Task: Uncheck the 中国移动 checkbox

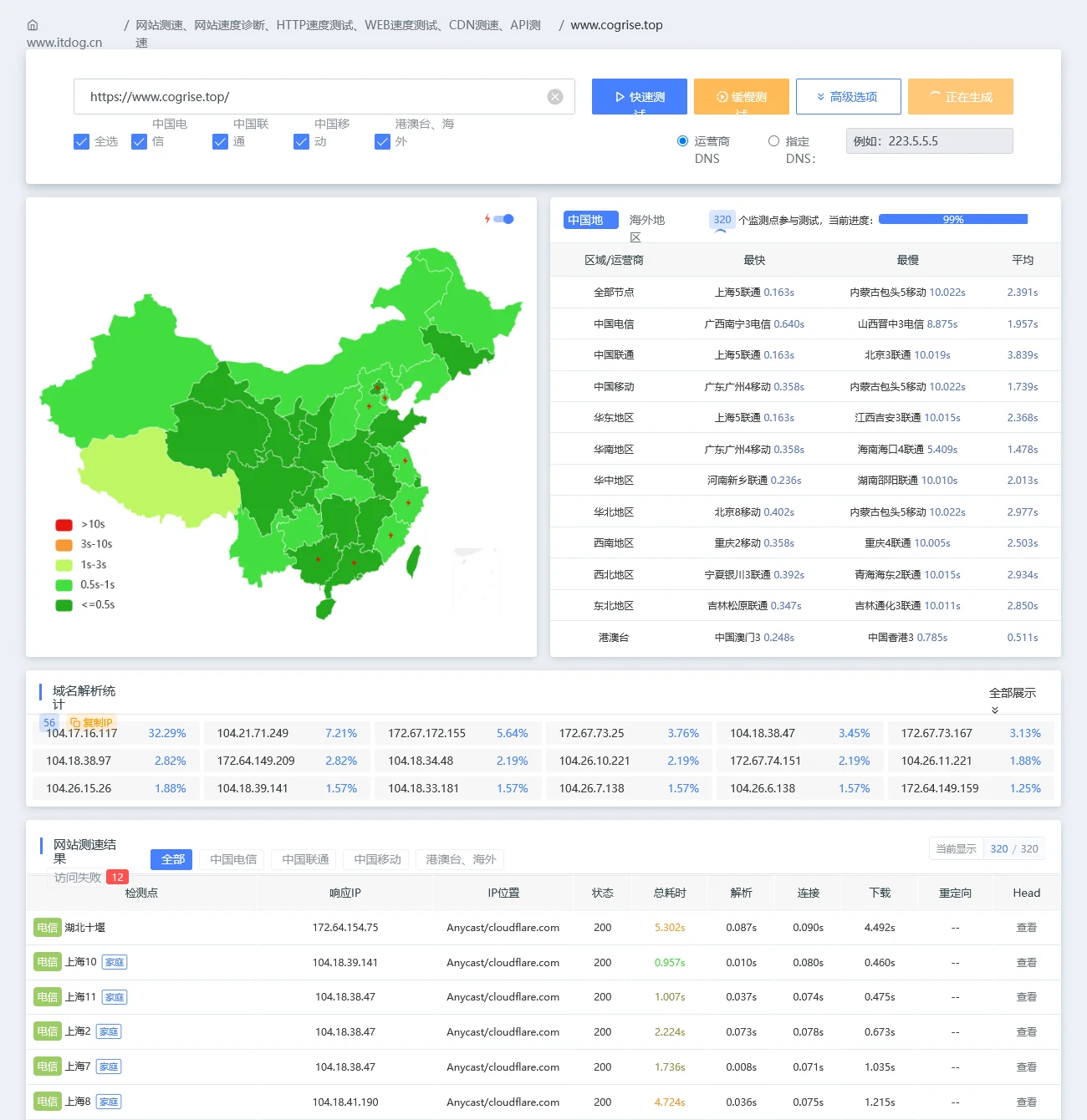Action: 301,141
